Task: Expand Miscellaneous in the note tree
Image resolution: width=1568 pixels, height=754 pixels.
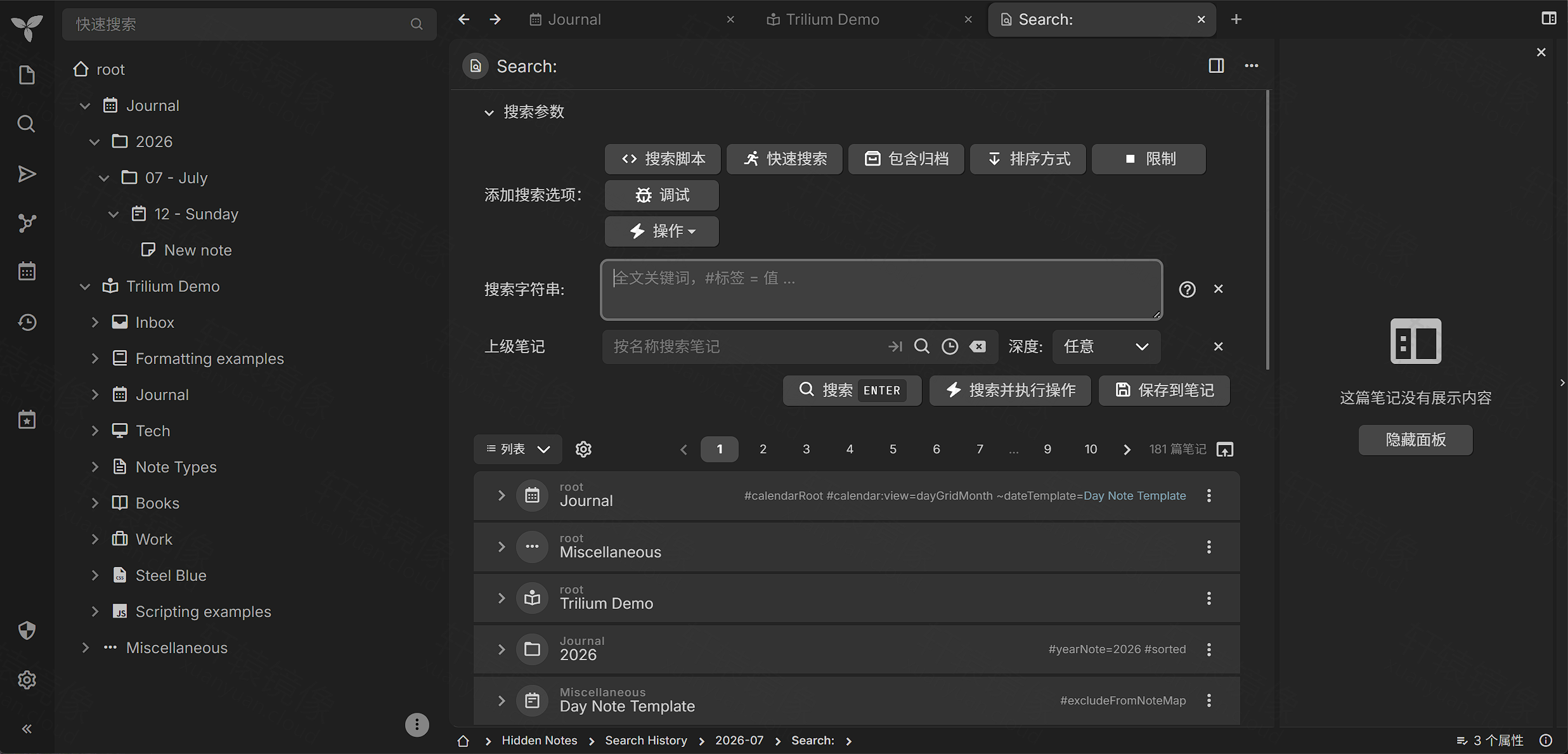Action: 85,647
